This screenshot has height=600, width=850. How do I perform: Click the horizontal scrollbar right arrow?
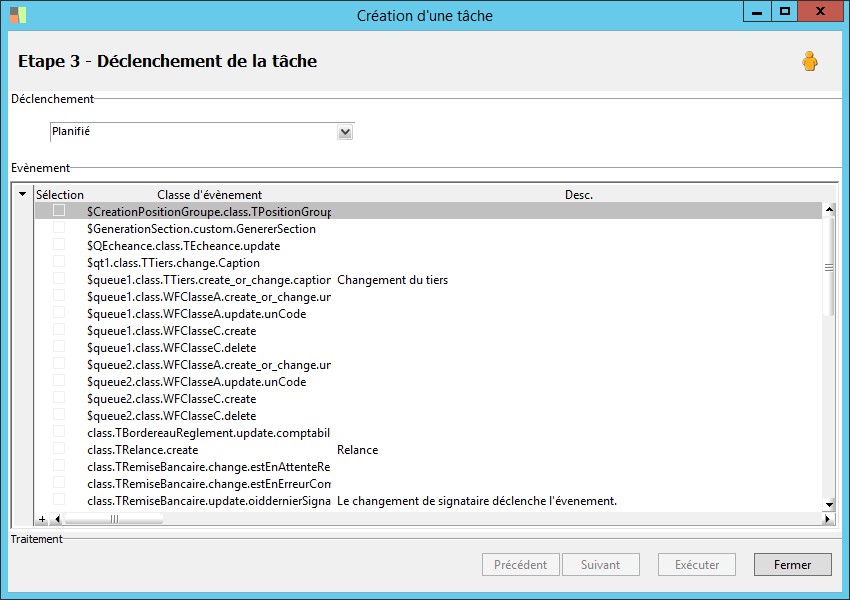tap(827, 519)
